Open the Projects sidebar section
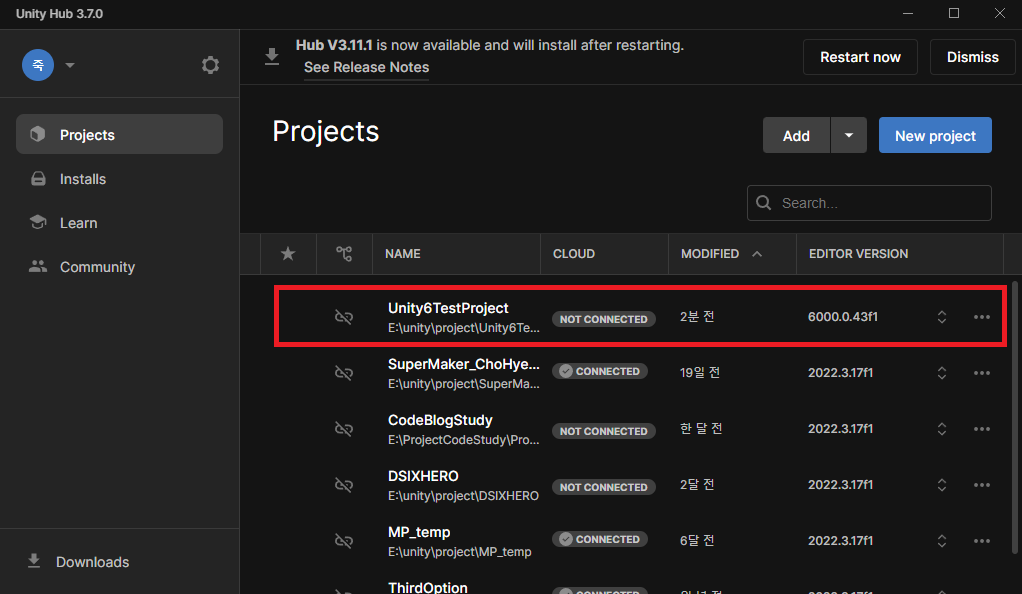 click(x=119, y=134)
